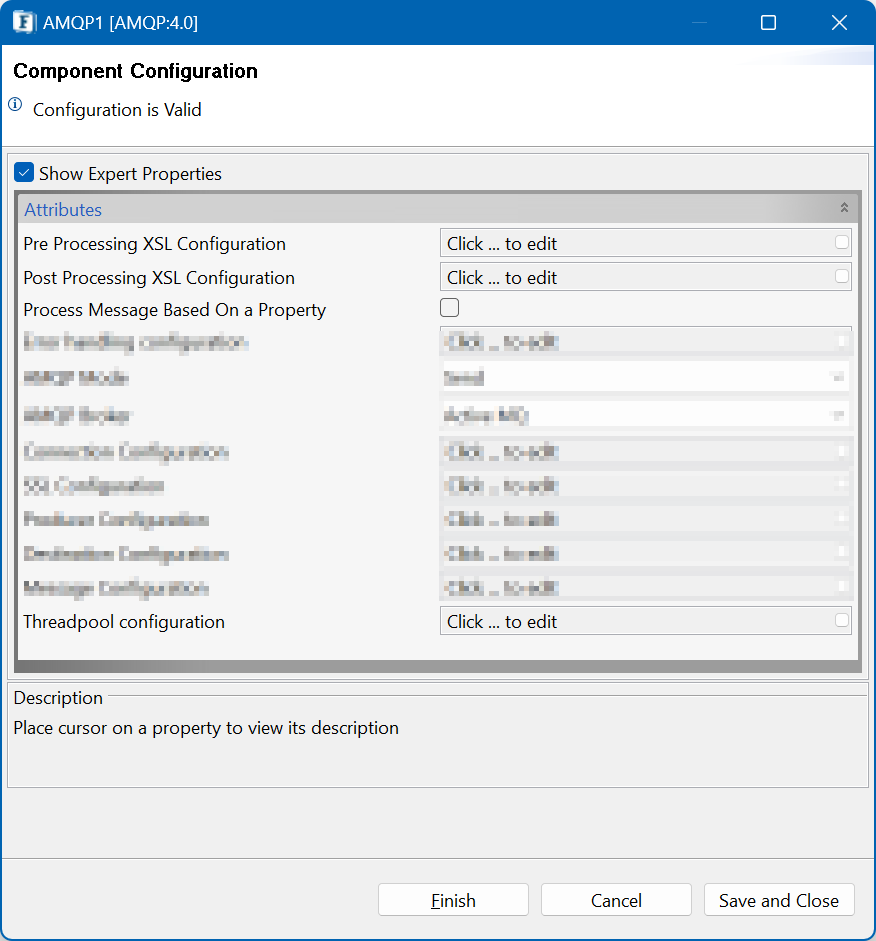
Task: Uncheck Show Expert Properties
Action: [x=24, y=173]
